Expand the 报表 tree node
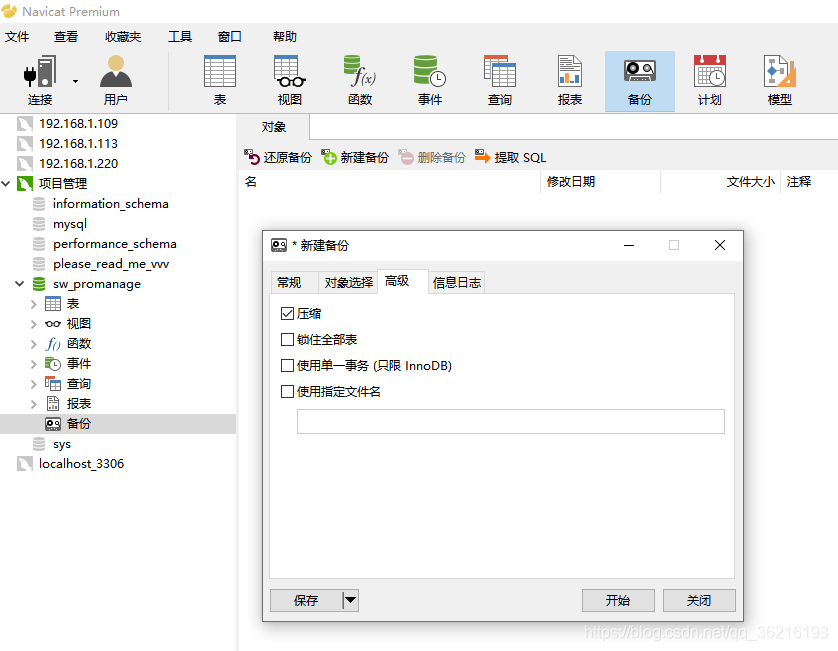The width and height of the screenshot is (838, 651). (34, 404)
